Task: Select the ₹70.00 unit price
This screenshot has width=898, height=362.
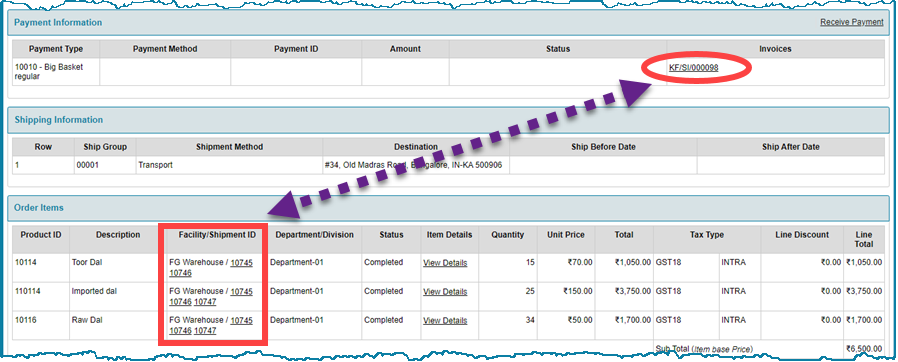Action: click(x=580, y=262)
